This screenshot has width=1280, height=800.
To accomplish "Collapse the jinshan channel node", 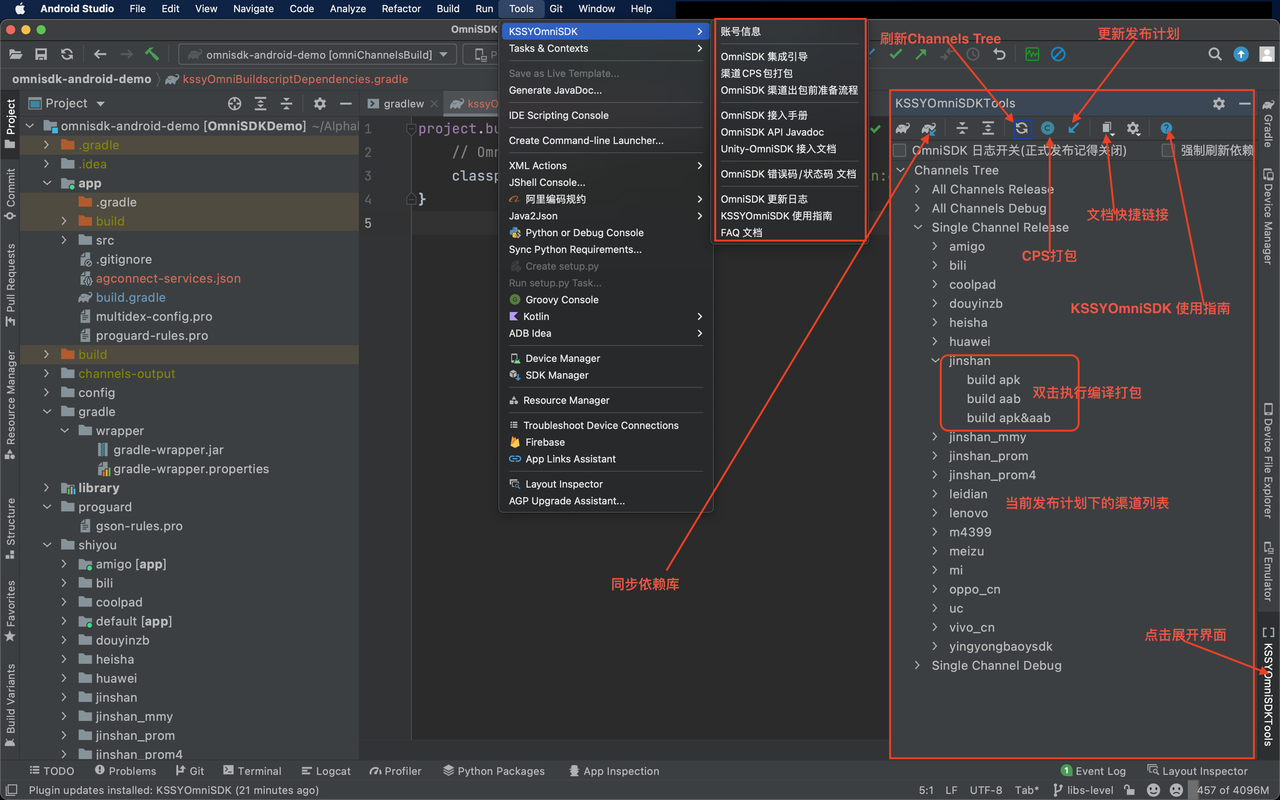I will (x=936, y=361).
